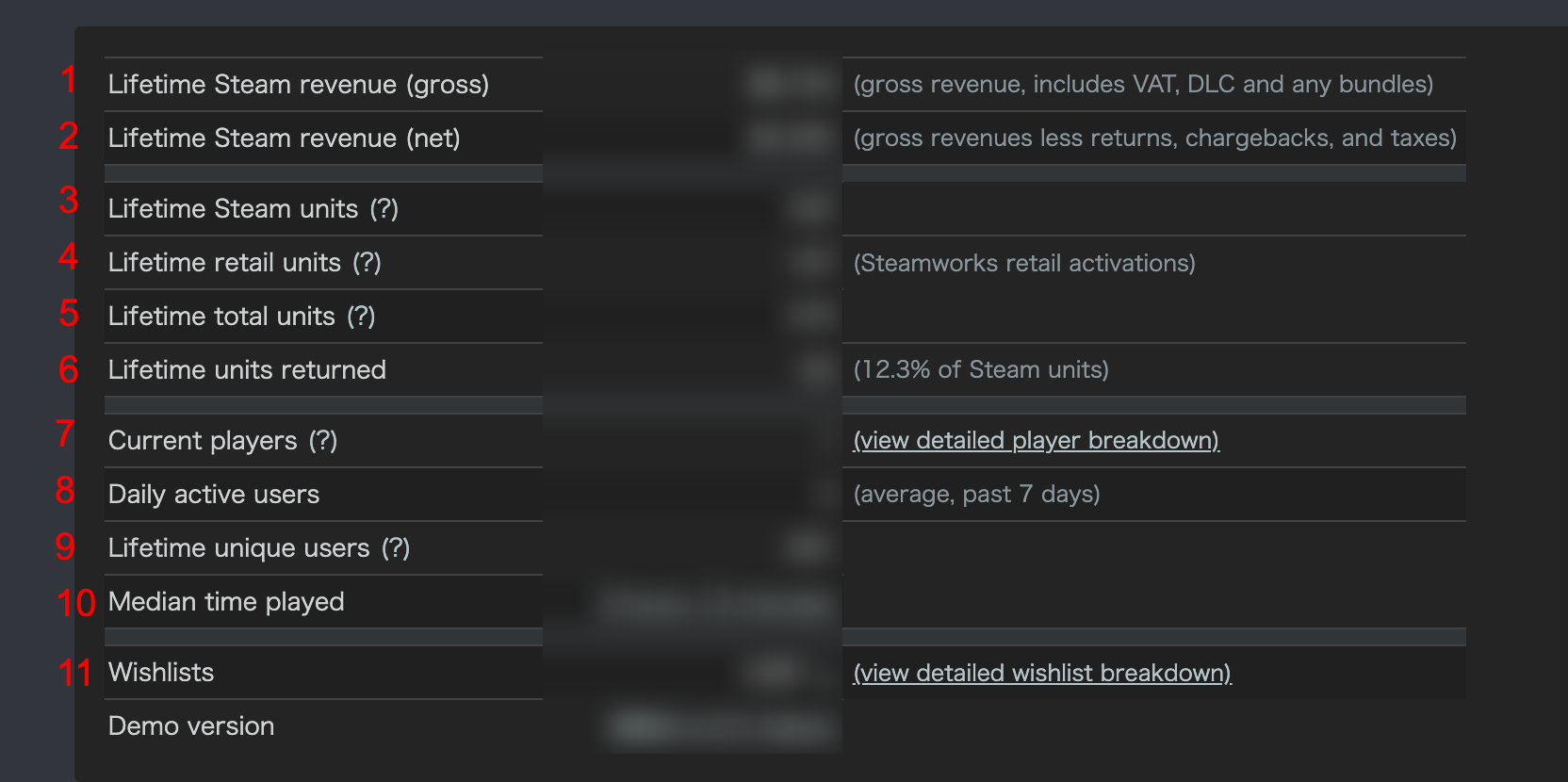Click the (?) help beside Lifetime unique users
Image resolution: width=1568 pixels, height=782 pixels.
click(x=396, y=548)
